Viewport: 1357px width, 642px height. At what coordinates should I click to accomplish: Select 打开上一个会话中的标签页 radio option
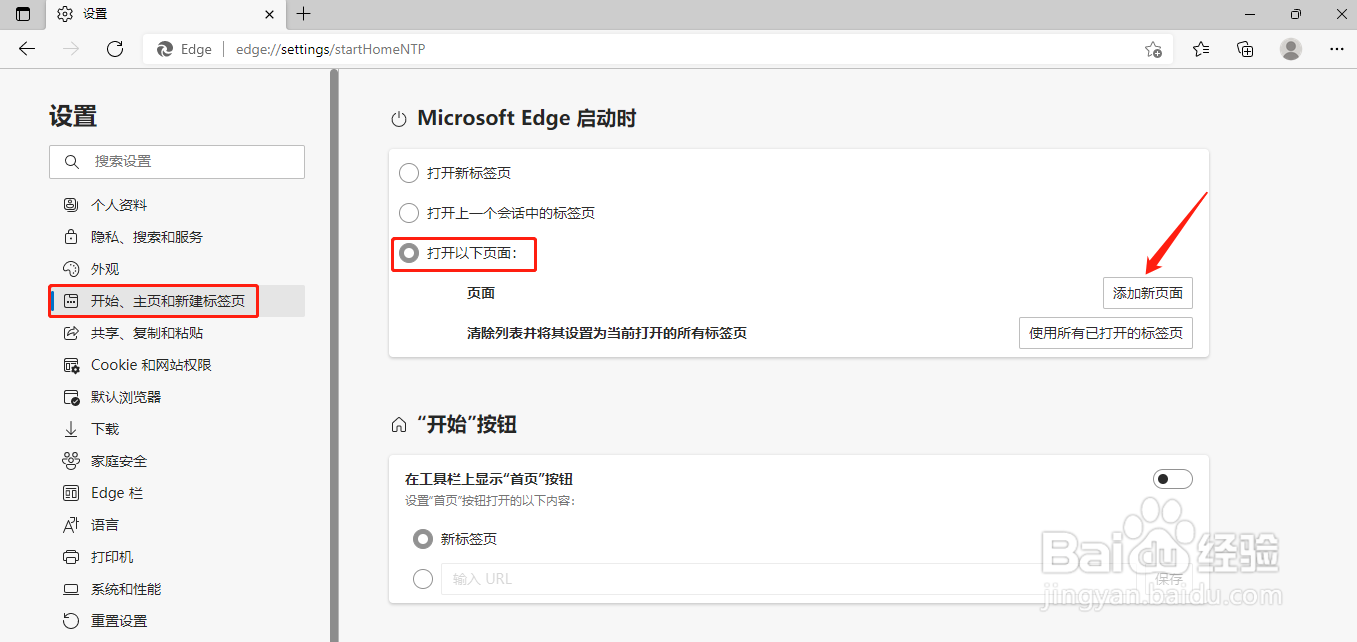[409, 213]
